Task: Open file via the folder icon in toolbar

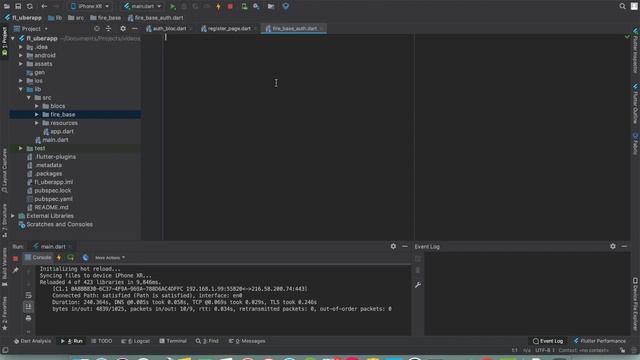Action: [x=7, y=6]
